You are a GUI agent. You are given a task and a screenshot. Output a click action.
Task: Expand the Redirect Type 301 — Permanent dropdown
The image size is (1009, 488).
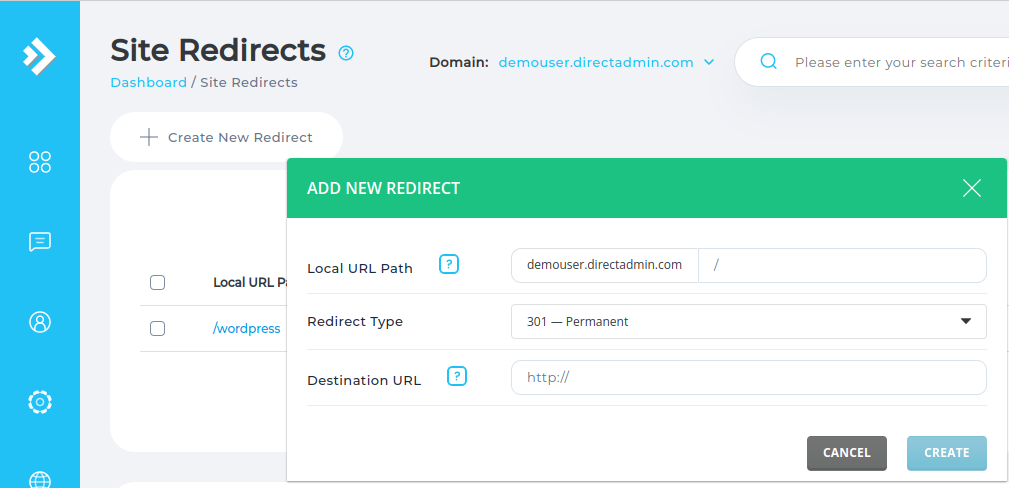748,321
